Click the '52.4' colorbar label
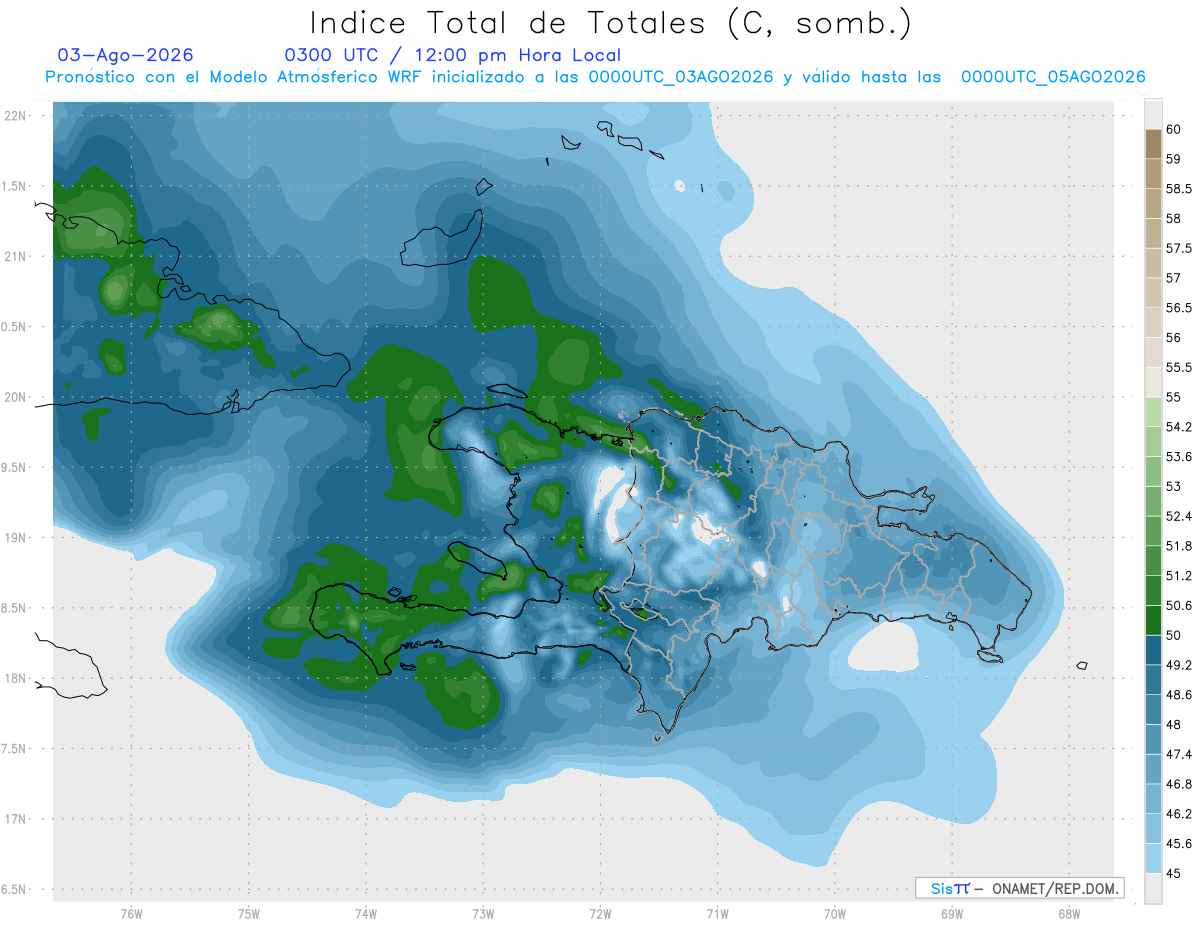The width and height of the screenshot is (1200, 927). (1178, 516)
